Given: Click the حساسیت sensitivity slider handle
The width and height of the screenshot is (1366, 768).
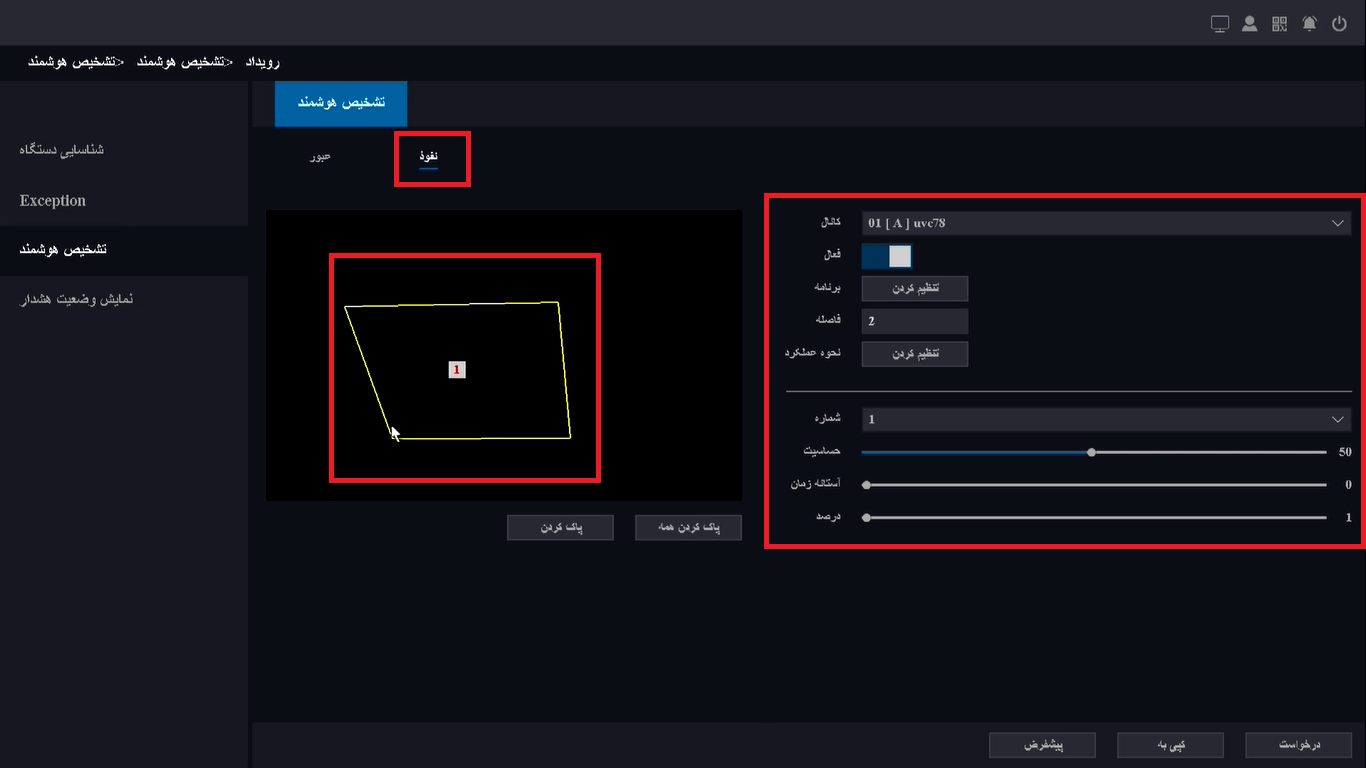Looking at the screenshot, I should 1091,452.
